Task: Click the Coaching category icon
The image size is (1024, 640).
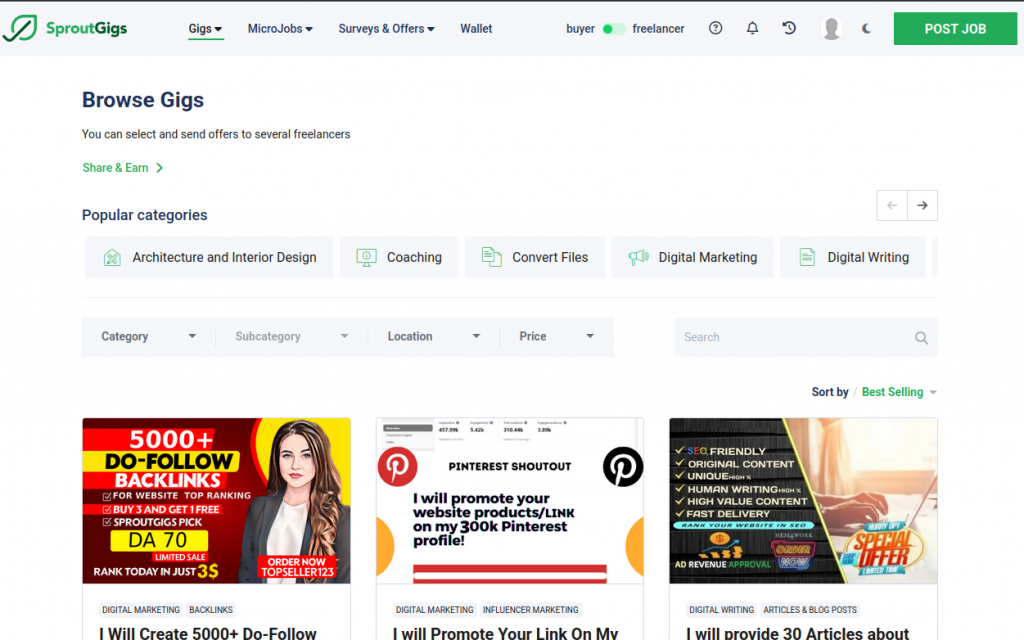Action: [366, 257]
